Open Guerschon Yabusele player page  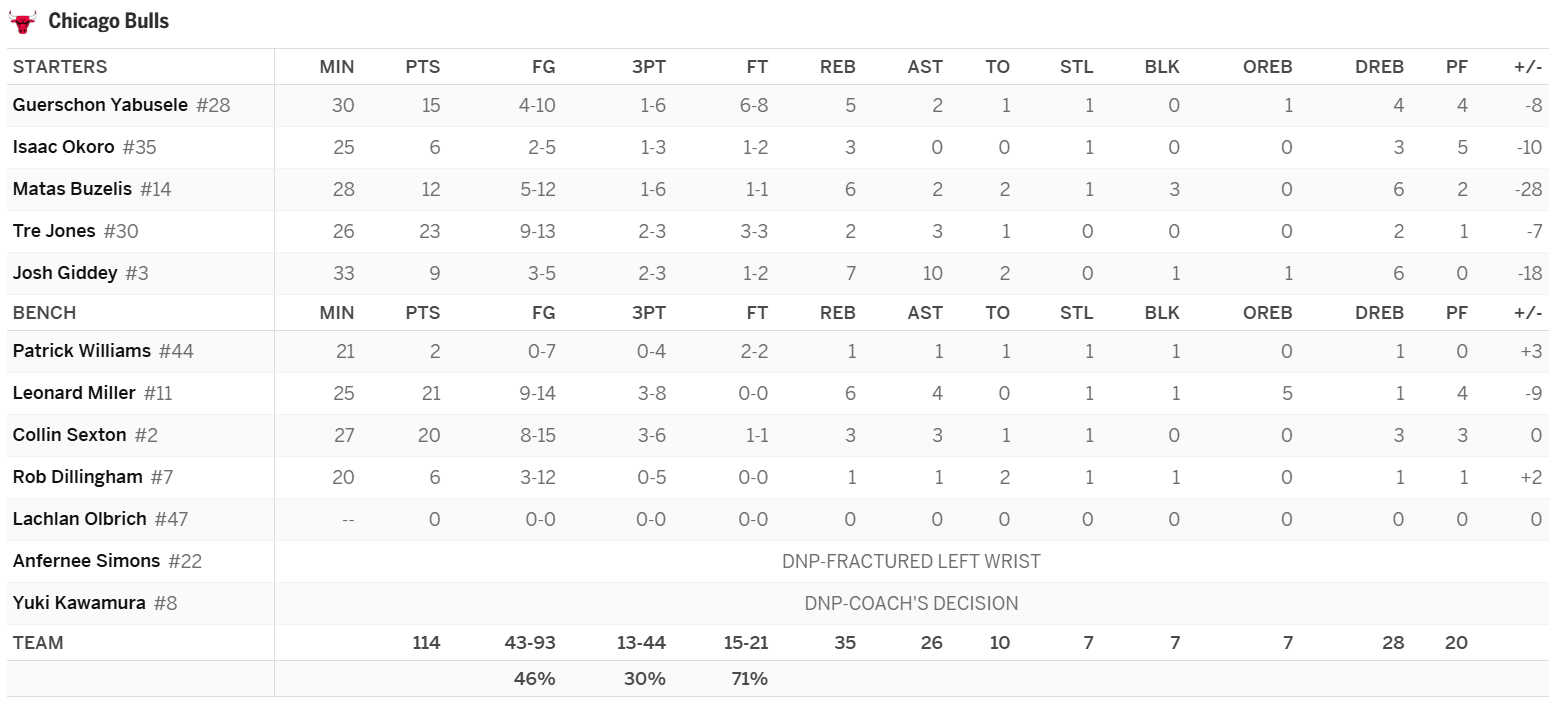[100, 105]
